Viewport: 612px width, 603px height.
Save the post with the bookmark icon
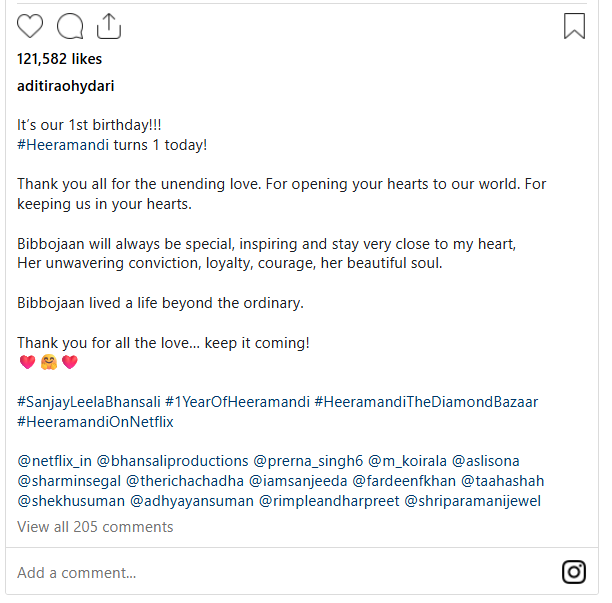574,26
